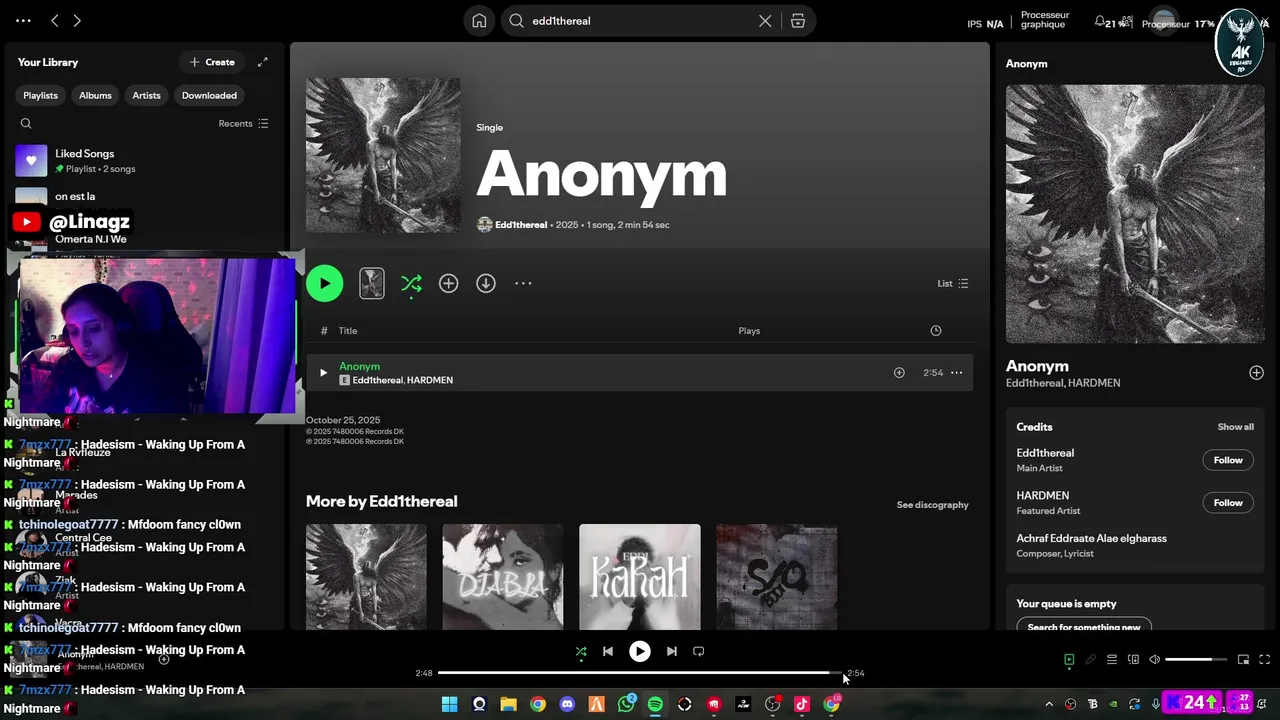Sort by the Plays column header
The image size is (1280, 720).
click(x=749, y=331)
